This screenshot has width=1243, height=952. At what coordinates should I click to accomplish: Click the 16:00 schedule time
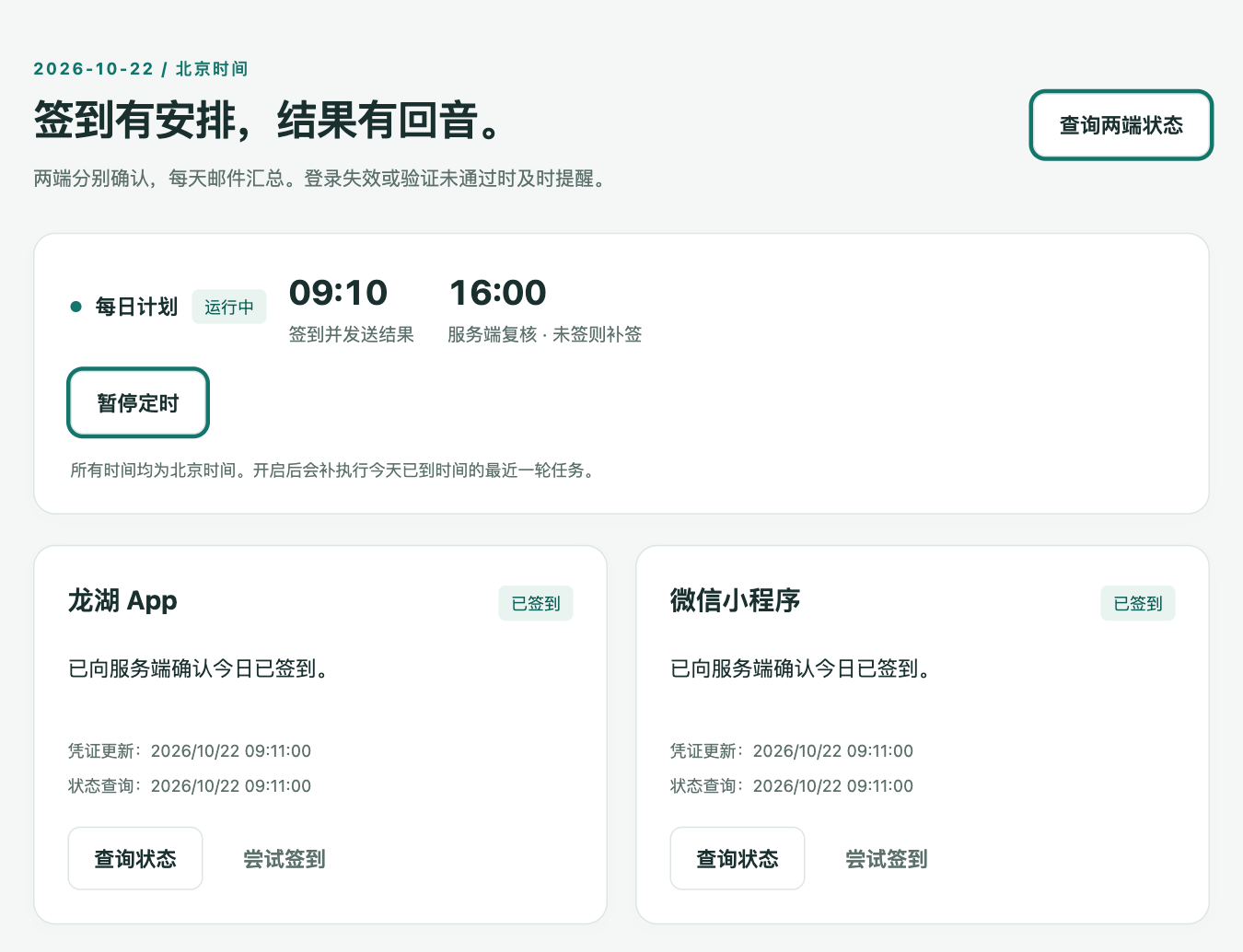coord(497,293)
